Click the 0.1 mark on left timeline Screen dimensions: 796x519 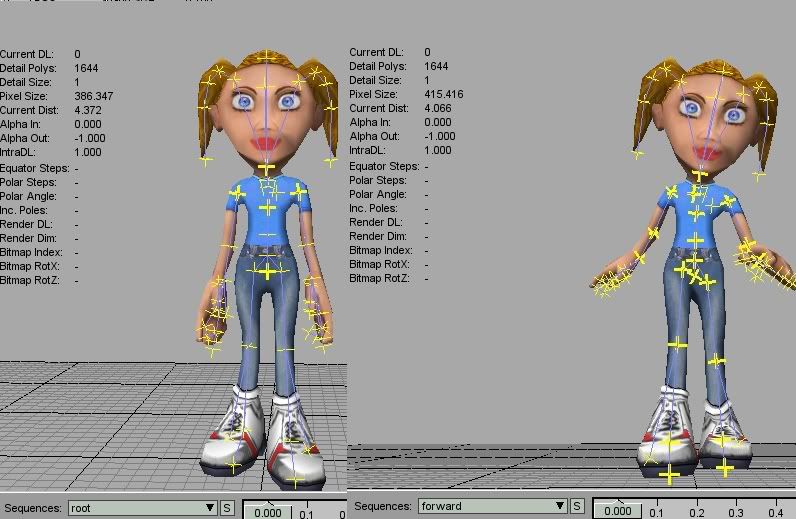(307, 514)
